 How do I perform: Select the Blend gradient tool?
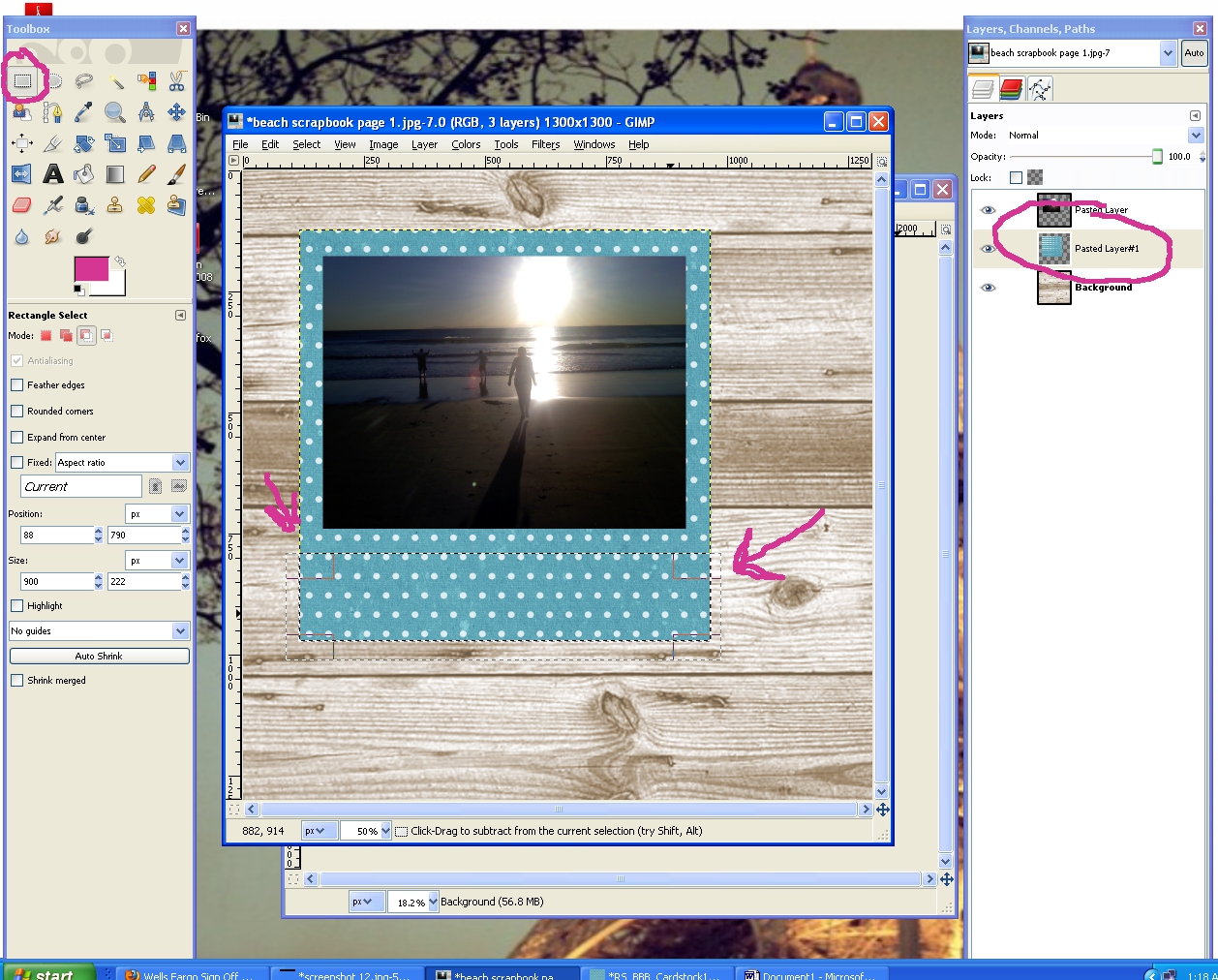click(115, 174)
